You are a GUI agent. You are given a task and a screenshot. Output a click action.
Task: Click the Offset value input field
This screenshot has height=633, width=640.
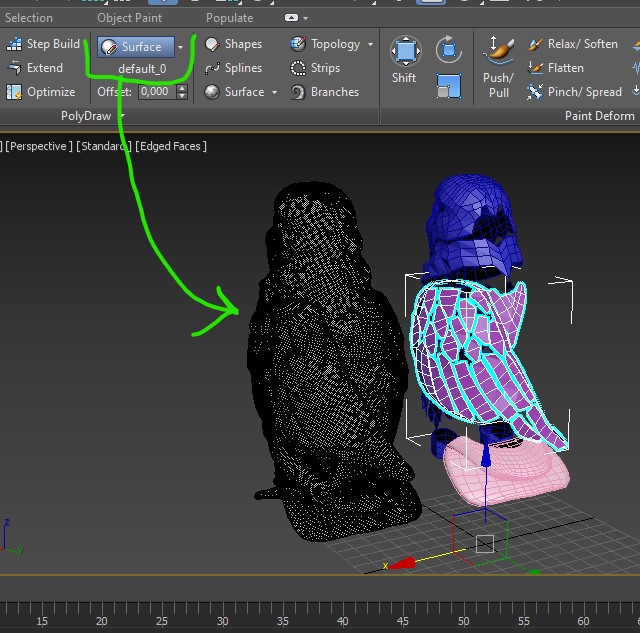pyautogui.click(x=154, y=92)
